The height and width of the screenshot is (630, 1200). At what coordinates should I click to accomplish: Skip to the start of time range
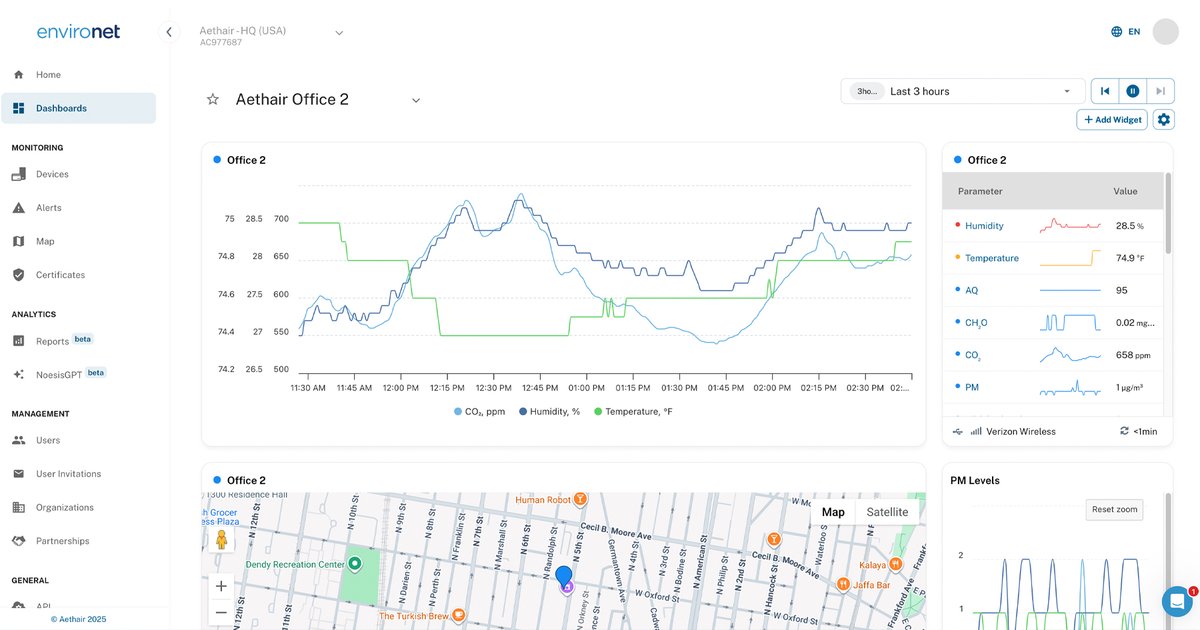(1105, 91)
